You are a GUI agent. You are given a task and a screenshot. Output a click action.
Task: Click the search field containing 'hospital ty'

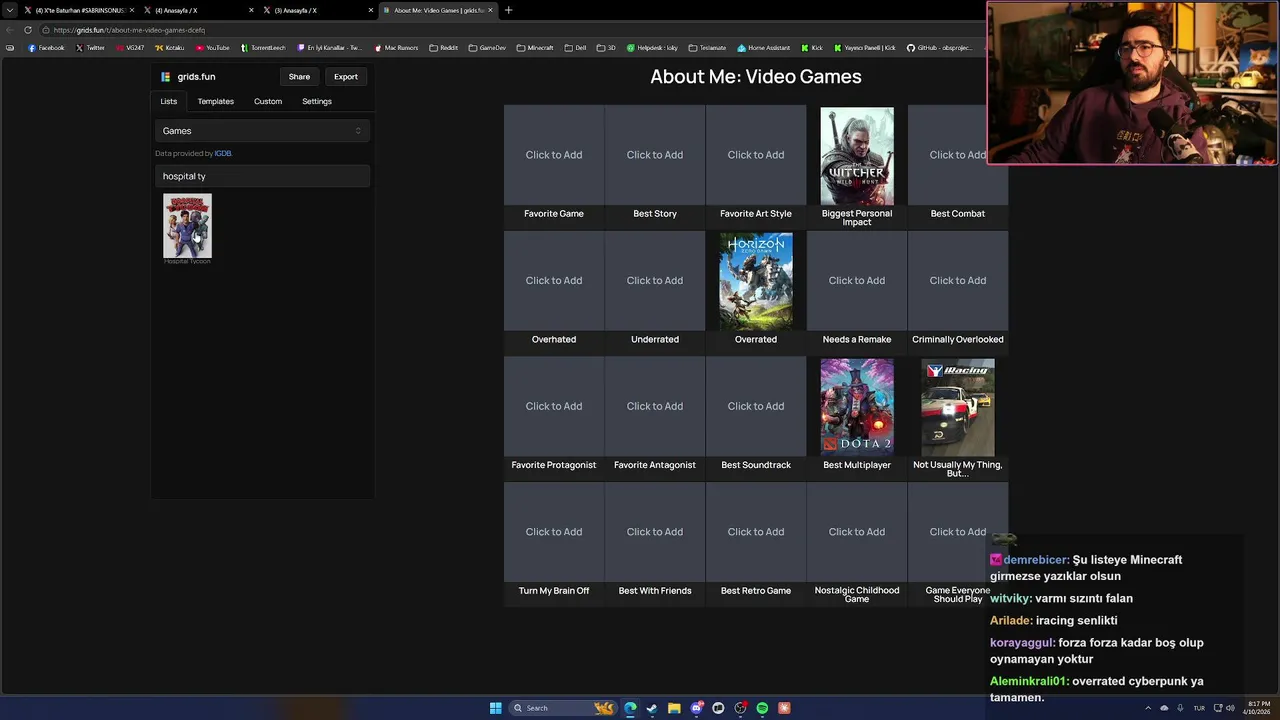pos(262,176)
